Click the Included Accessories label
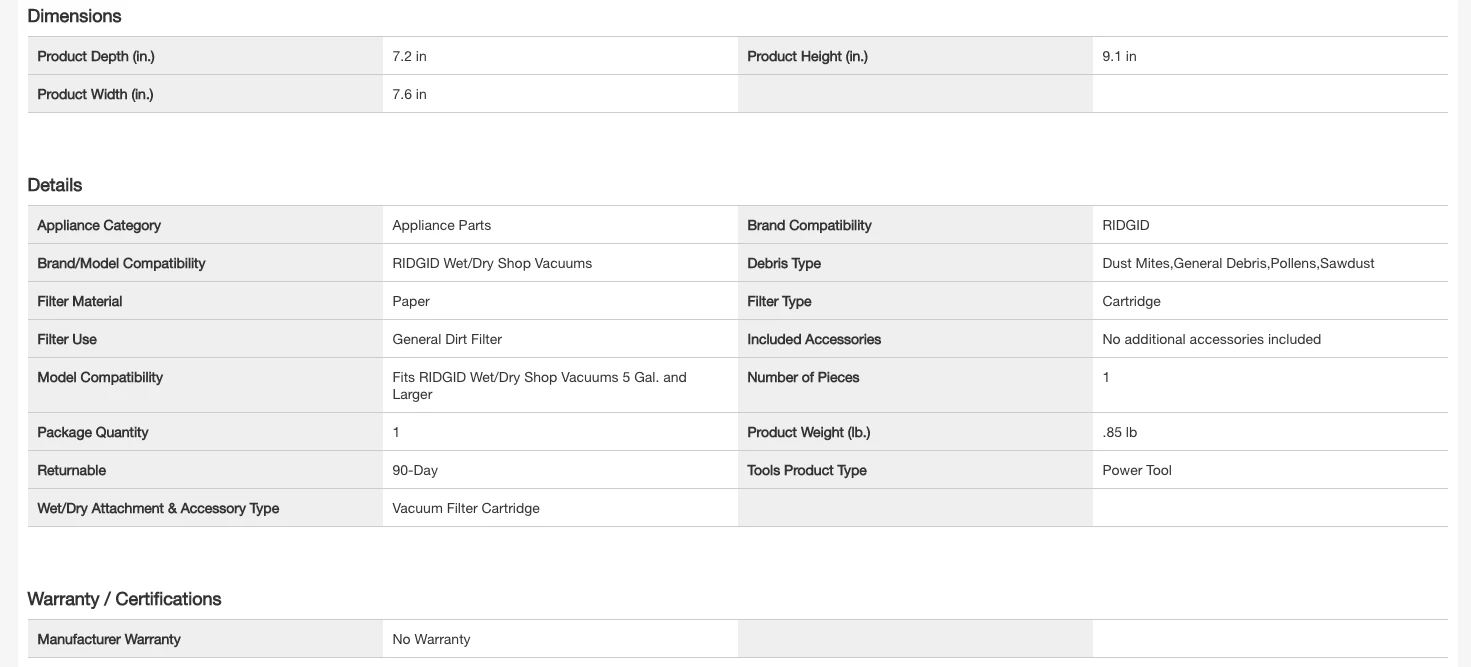The image size is (1471, 667). click(814, 340)
